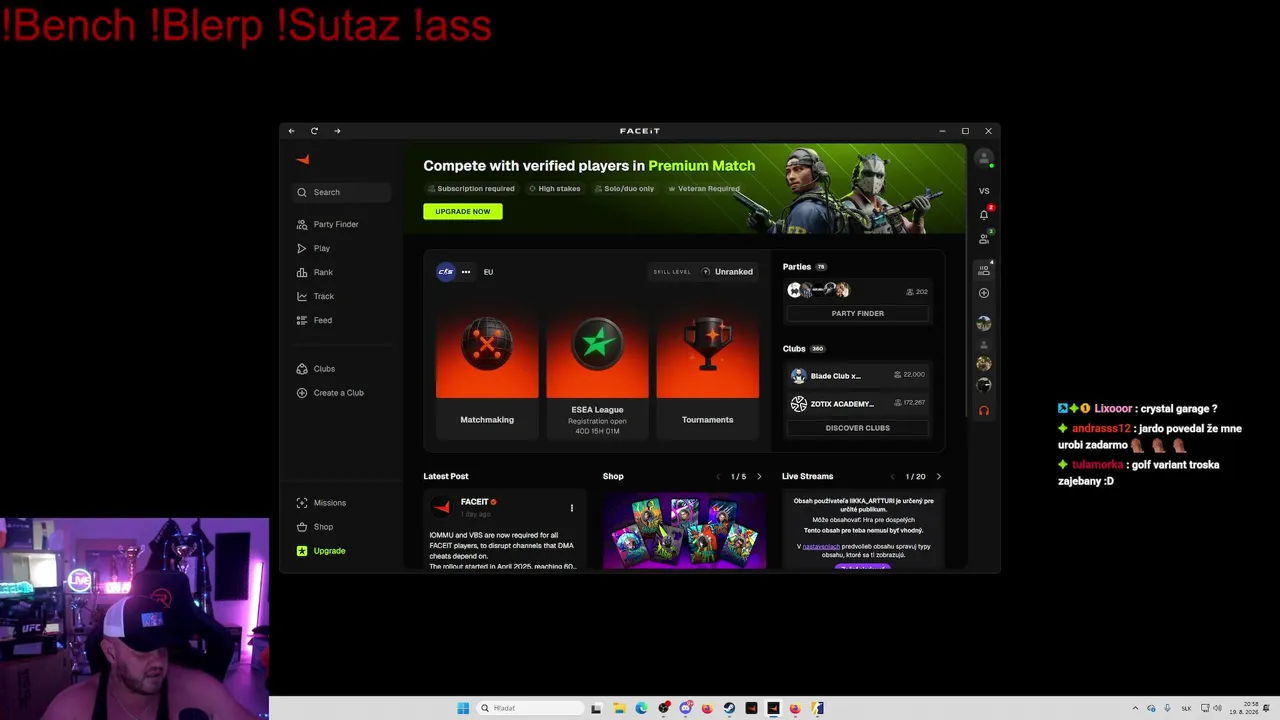Reload the FACEIT page
The image size is (1280, 720).
[314, 131]
